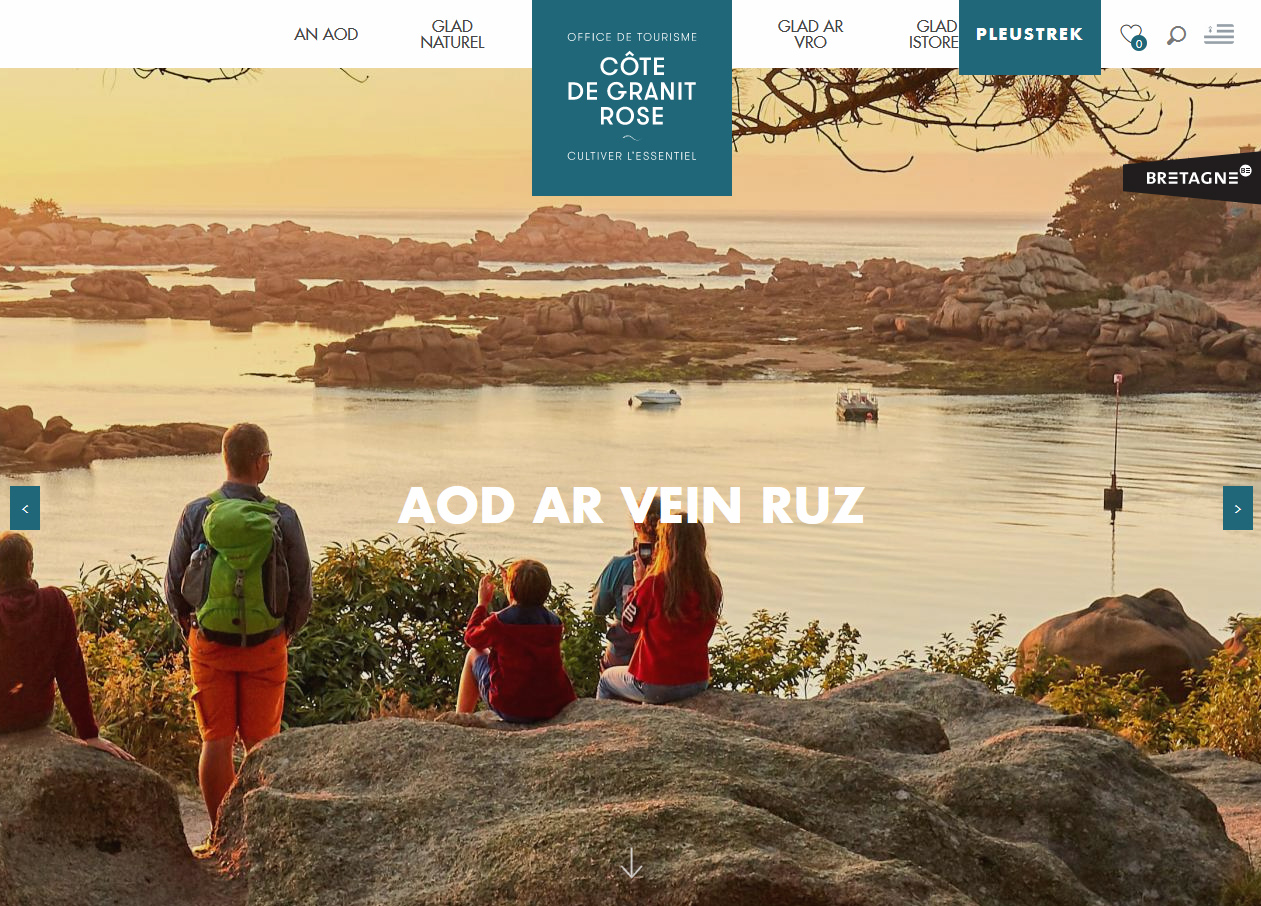Viewport: 1261px width, 906px height.
Task: Click the white motorboat in the bay
Action: (657, 397)
